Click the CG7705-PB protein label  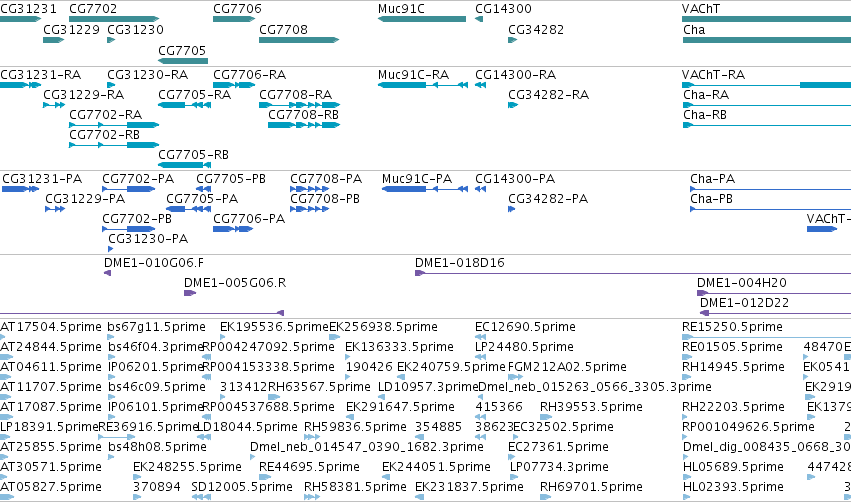click(x=231, y=179)
